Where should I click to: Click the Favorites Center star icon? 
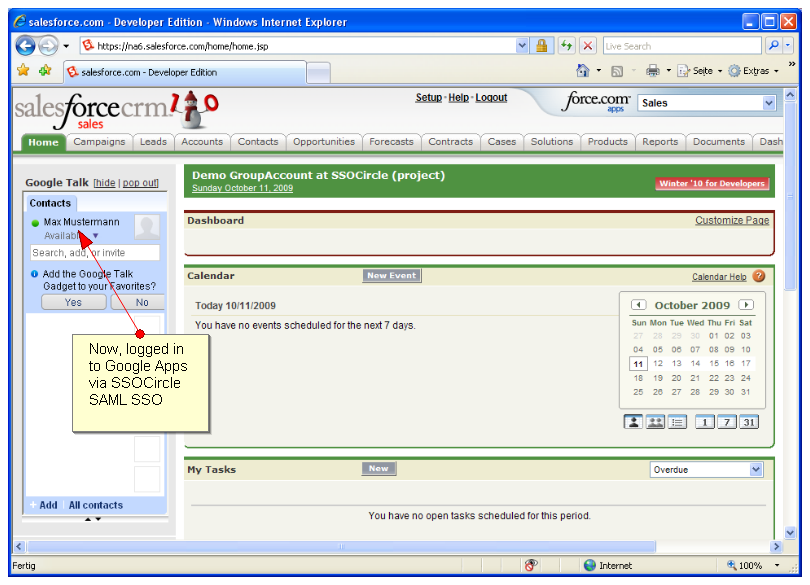(23, 70)
